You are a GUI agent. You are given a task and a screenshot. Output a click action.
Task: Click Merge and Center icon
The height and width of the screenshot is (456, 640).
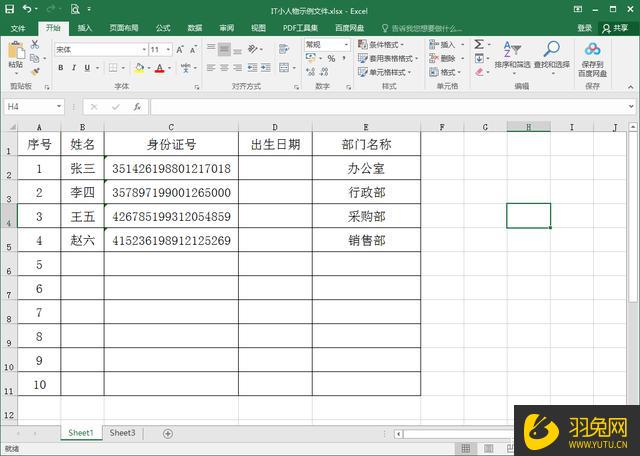[x=284, y=68]
